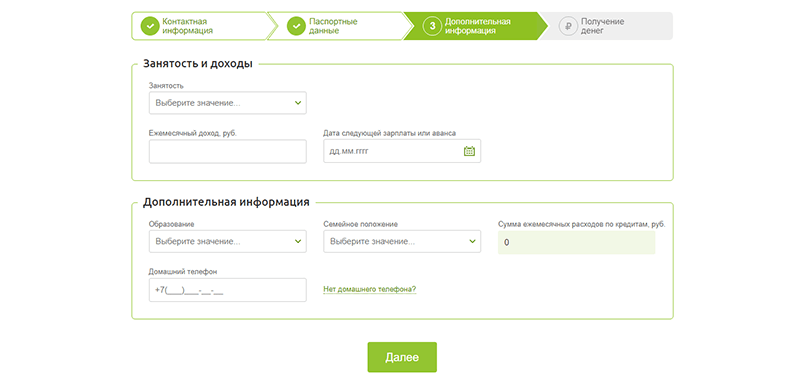The width and height of the screenshot is (800, 390).
Task: Open the calendar icon in salary date field
Action: pyautogui.click(x=469, y=151)
